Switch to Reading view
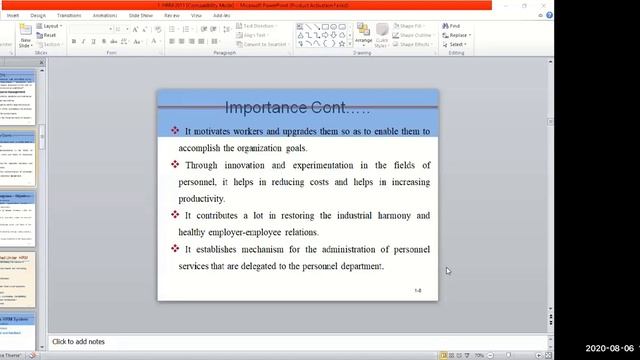640x360 pixels. click(x=459, y=356)
